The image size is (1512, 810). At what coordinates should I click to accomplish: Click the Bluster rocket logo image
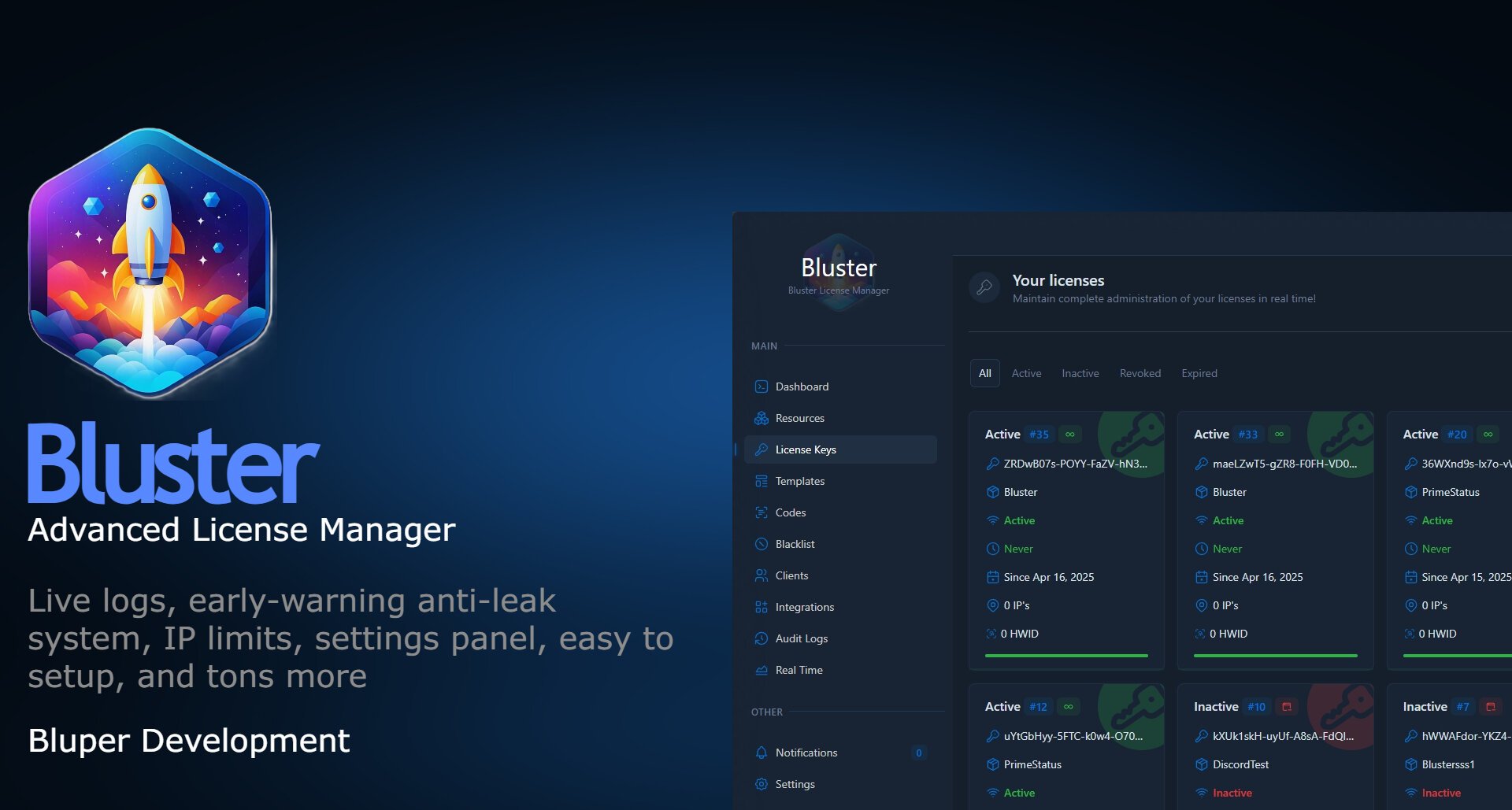[x=150, y=262]
